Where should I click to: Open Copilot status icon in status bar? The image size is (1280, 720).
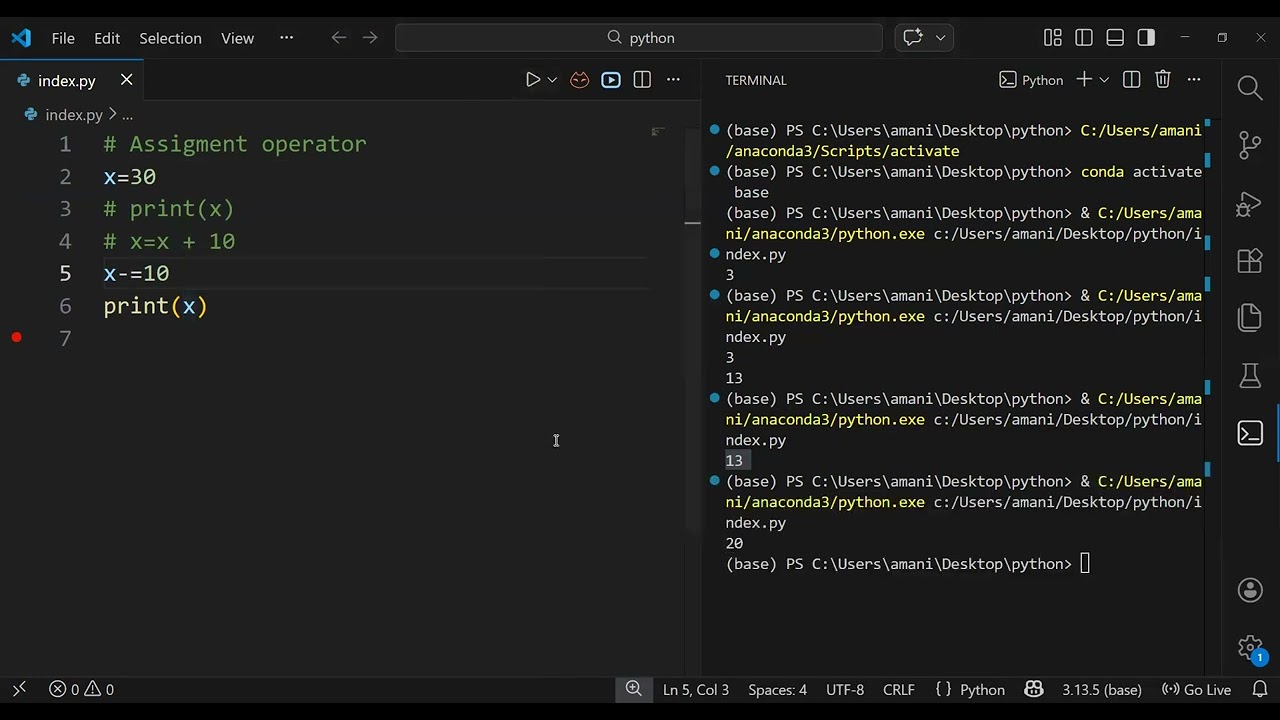pos(1034,689)
